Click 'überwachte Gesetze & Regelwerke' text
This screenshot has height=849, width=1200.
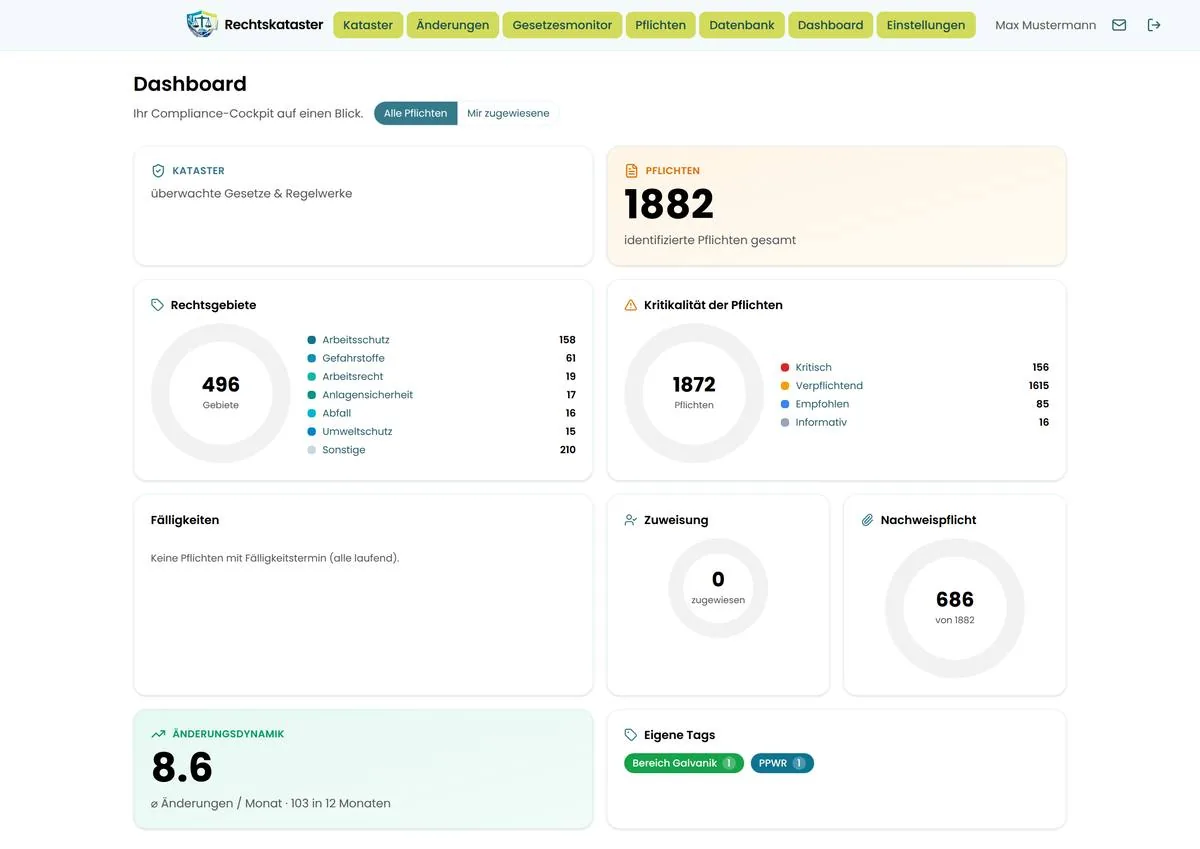[251, 194]
